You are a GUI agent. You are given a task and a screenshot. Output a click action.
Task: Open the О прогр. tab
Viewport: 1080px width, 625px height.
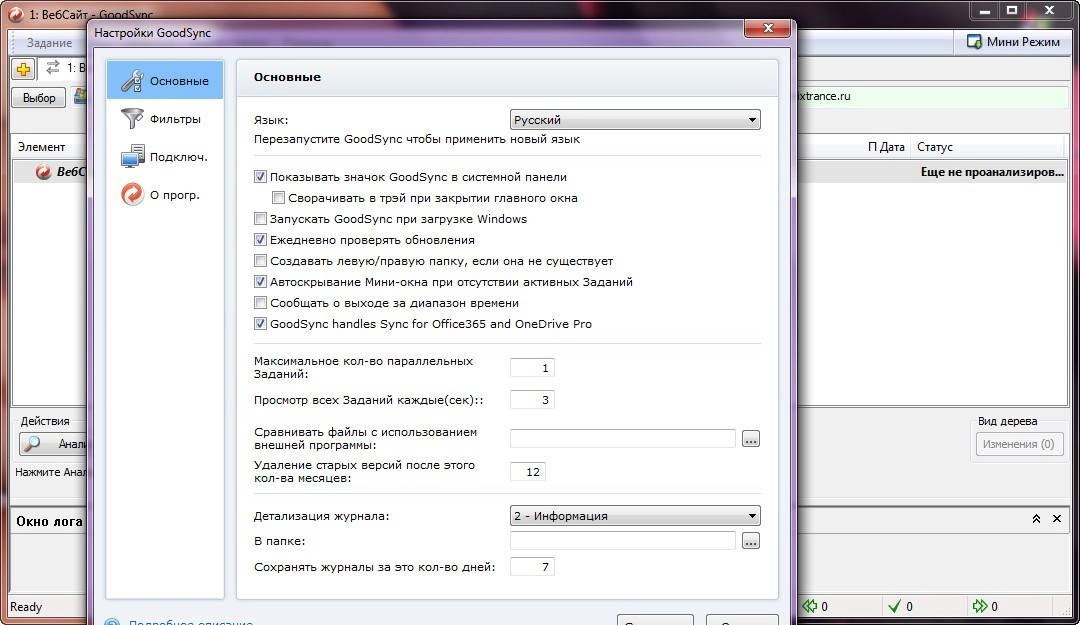click(165, 194)
